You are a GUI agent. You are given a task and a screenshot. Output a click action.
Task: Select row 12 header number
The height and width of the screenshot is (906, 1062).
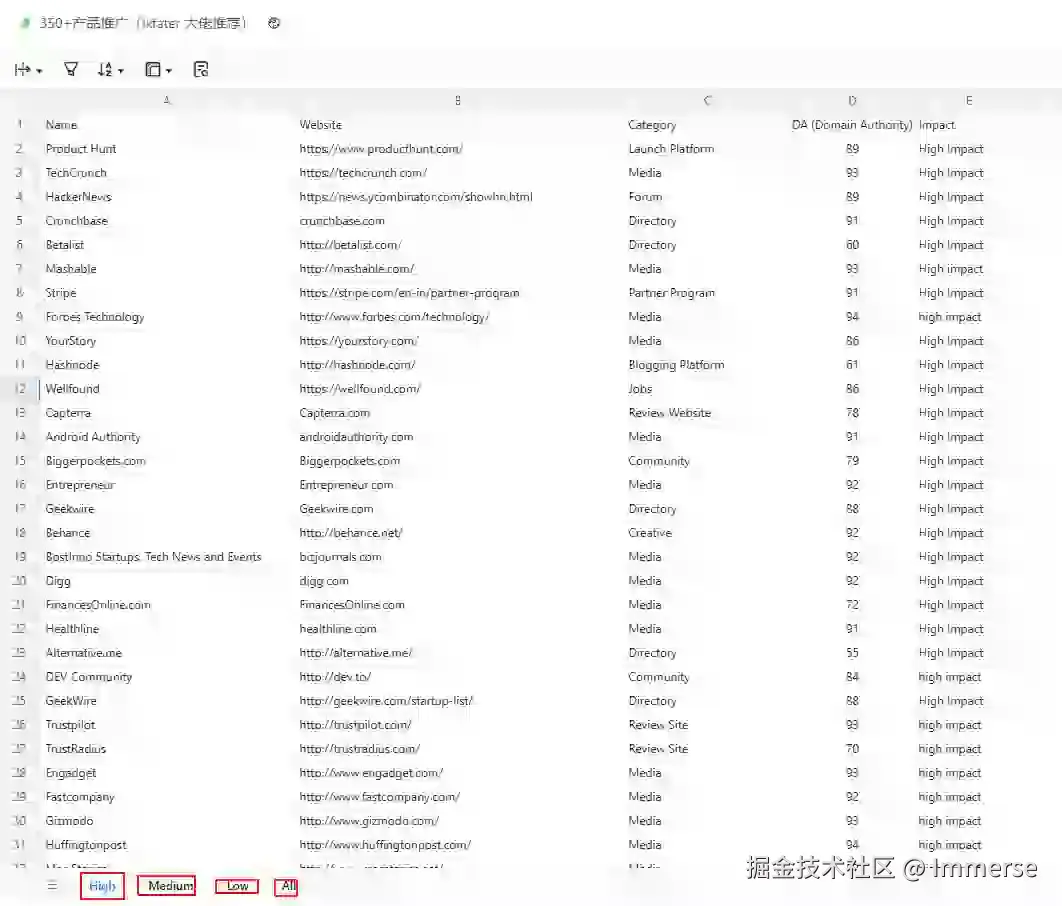[x=20, y=389]
